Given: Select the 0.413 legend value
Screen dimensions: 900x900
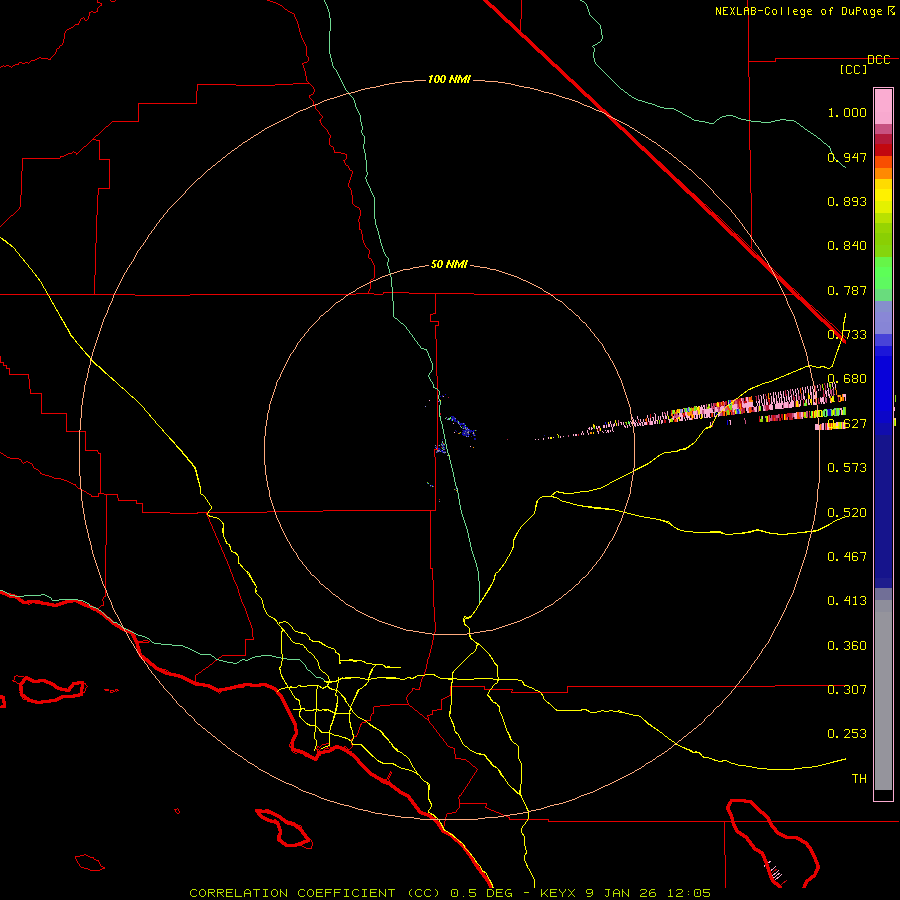Looking at the screenshot, I should 847,600.
